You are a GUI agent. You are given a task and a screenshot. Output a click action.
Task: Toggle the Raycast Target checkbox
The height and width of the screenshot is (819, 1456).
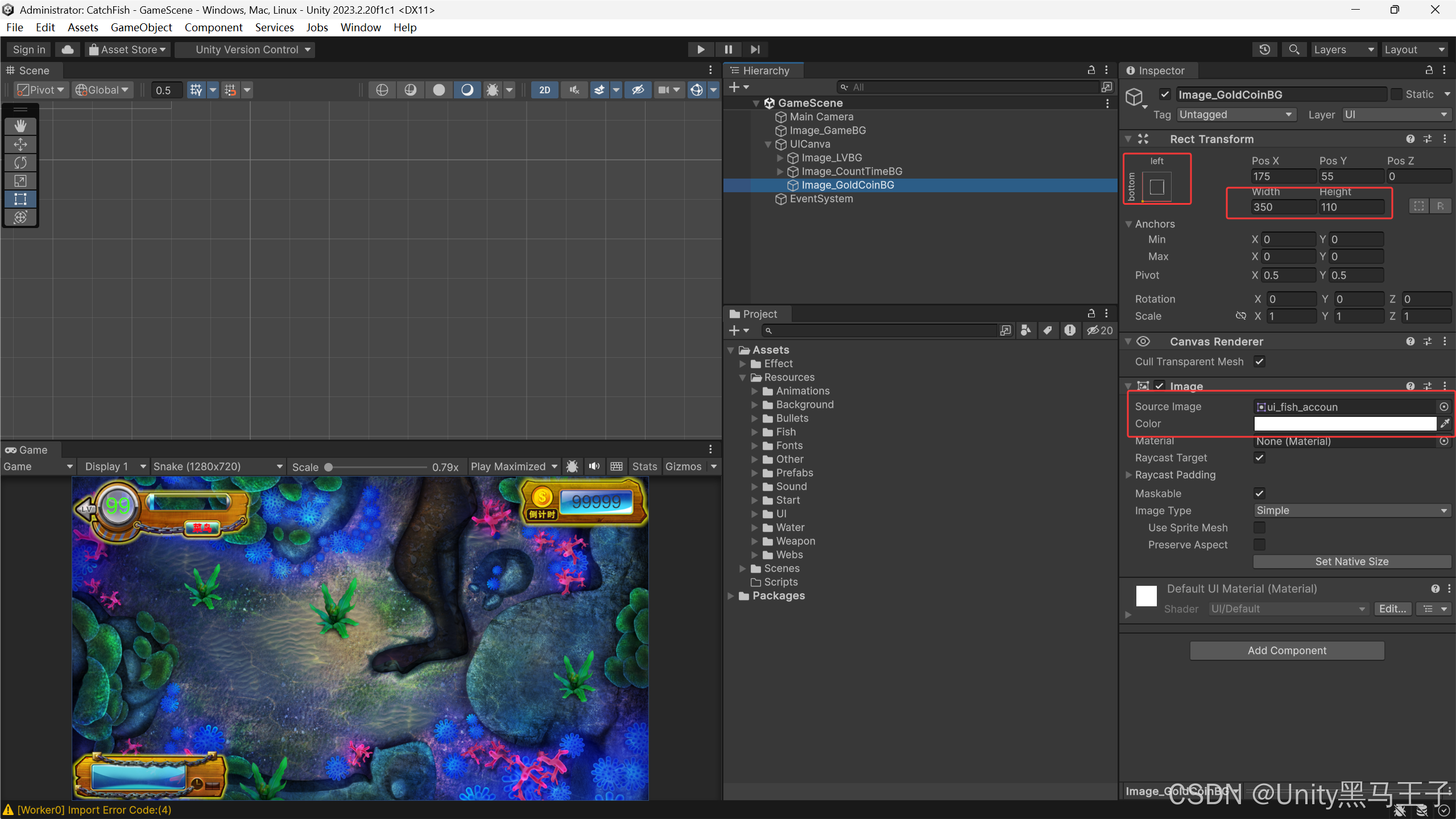click(x=1259, y=458)
